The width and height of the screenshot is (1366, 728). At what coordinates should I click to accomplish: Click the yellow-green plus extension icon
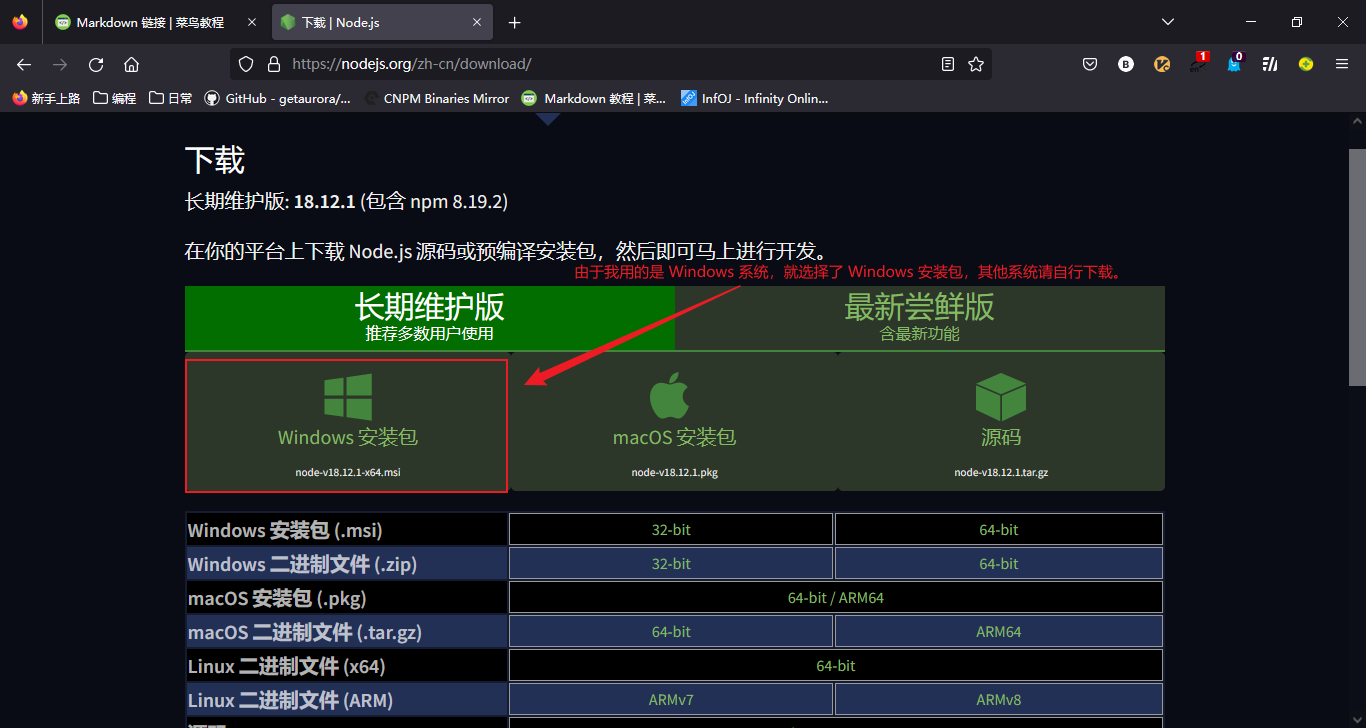point(1306,64)
